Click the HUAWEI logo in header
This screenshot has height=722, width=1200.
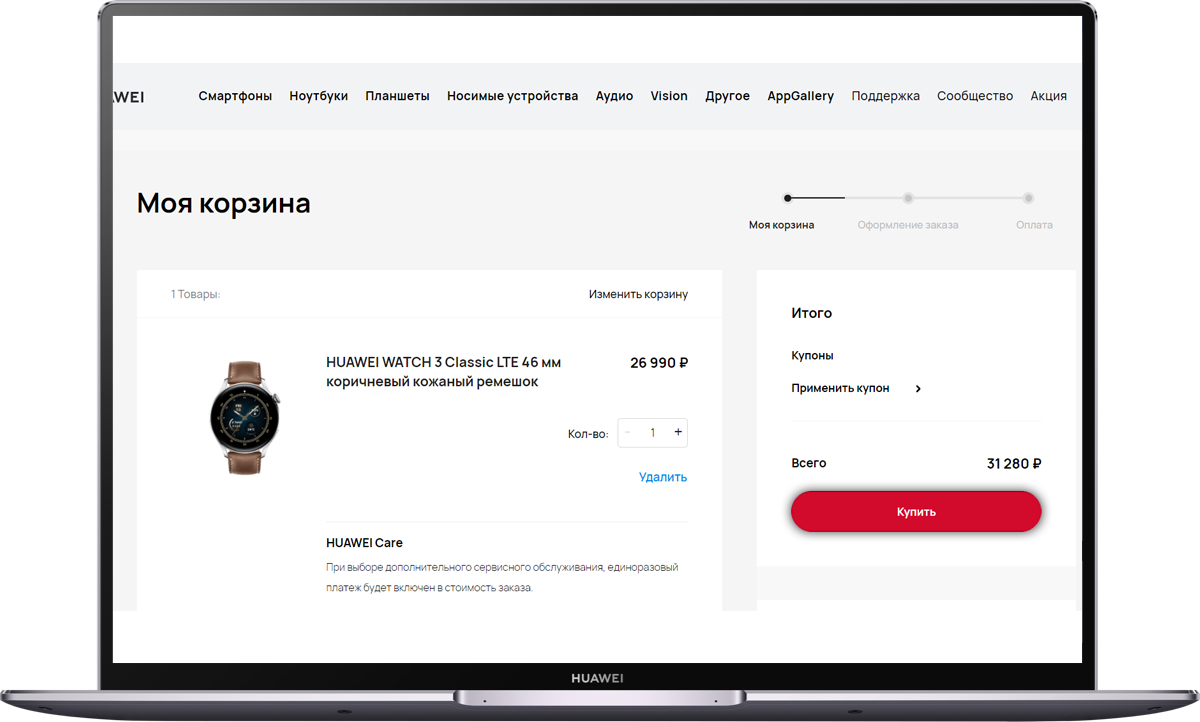[x=129, y=97]
